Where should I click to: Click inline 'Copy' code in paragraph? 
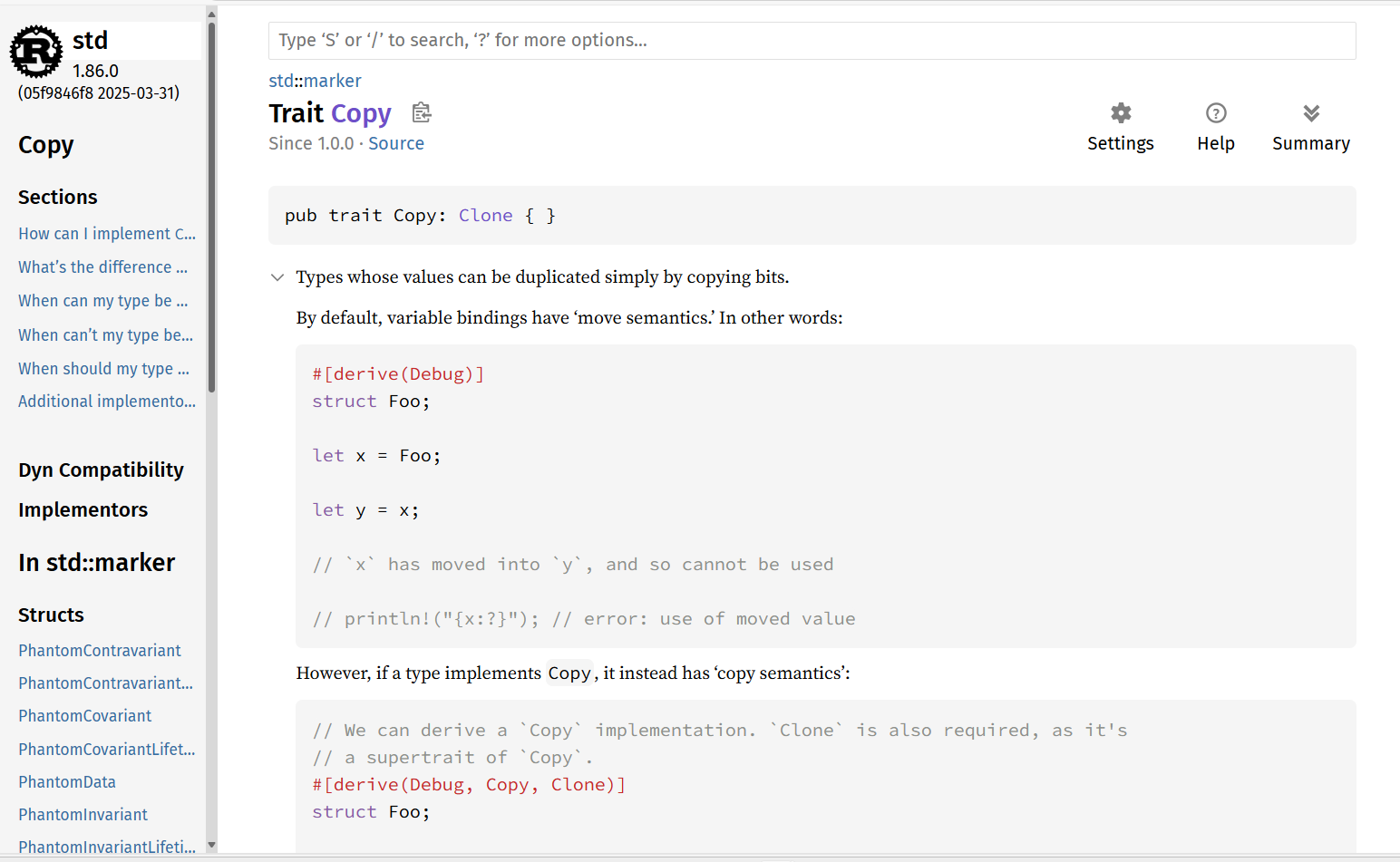[569, 673]
